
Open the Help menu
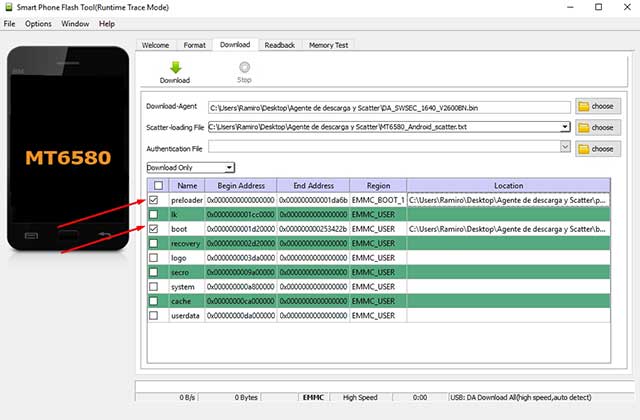click(x=107, y=24)
